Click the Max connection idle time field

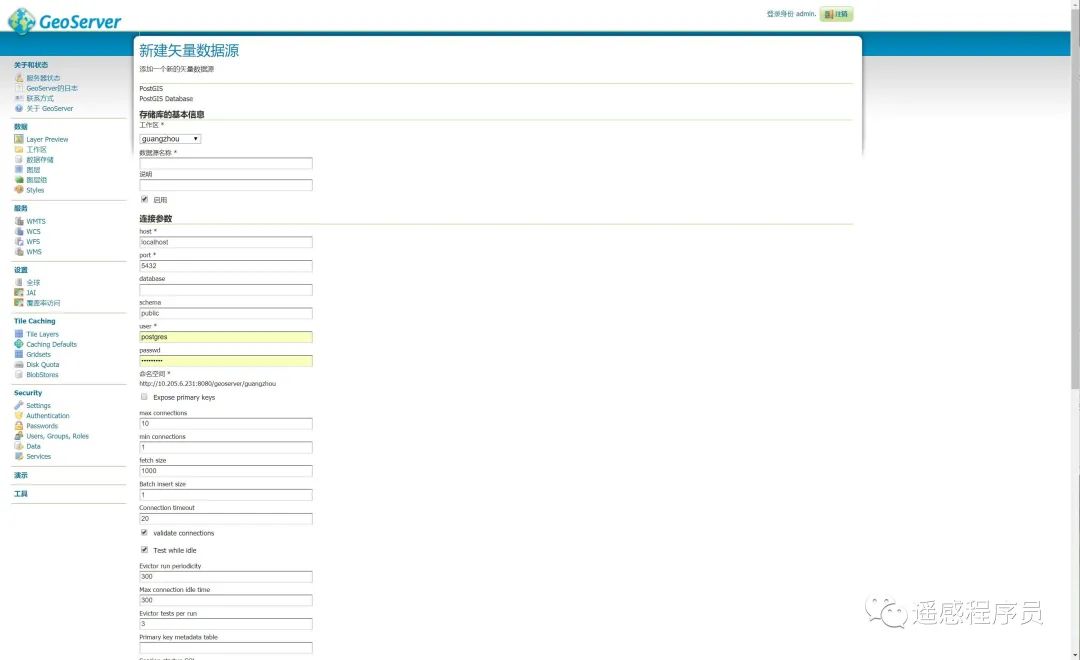pos(226,600)
